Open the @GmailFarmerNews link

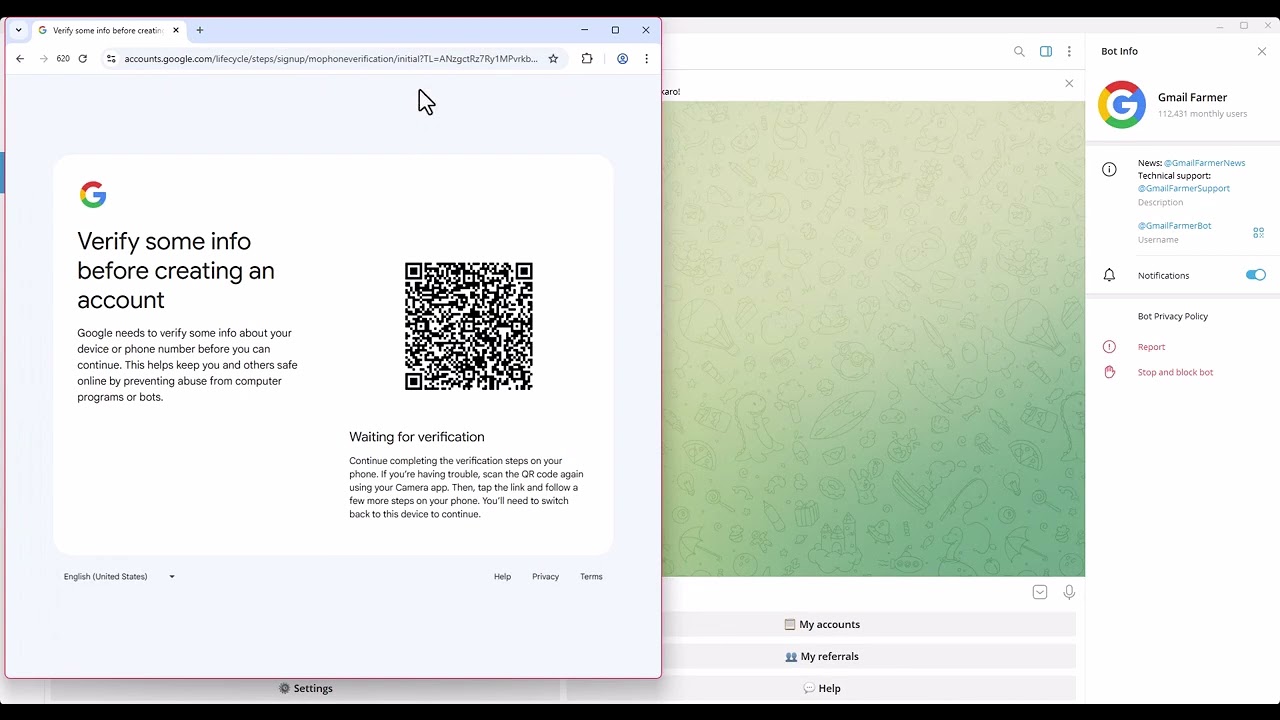click(x=1204, y=163)
